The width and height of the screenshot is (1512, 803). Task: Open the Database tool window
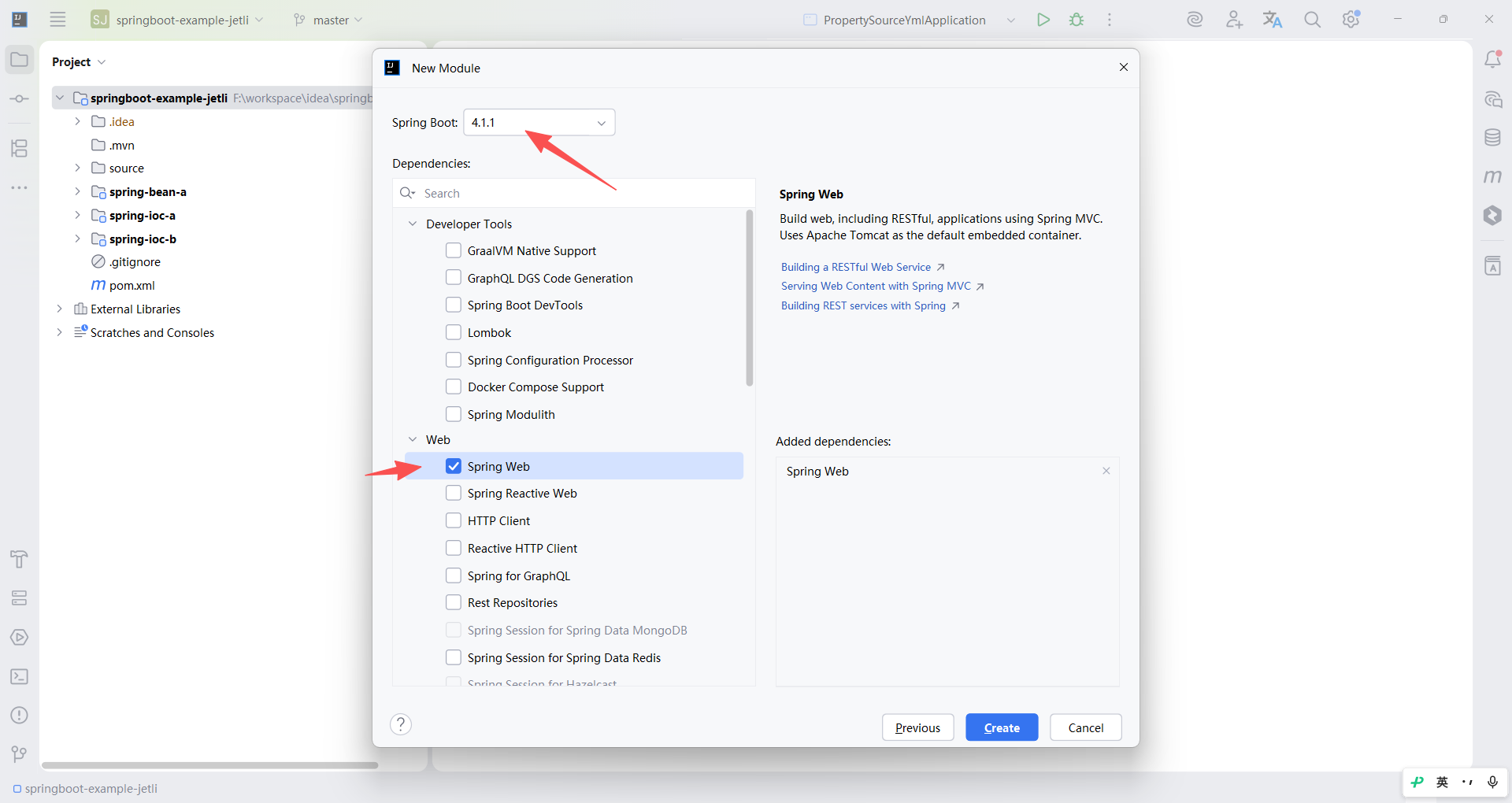point(1492,138)
